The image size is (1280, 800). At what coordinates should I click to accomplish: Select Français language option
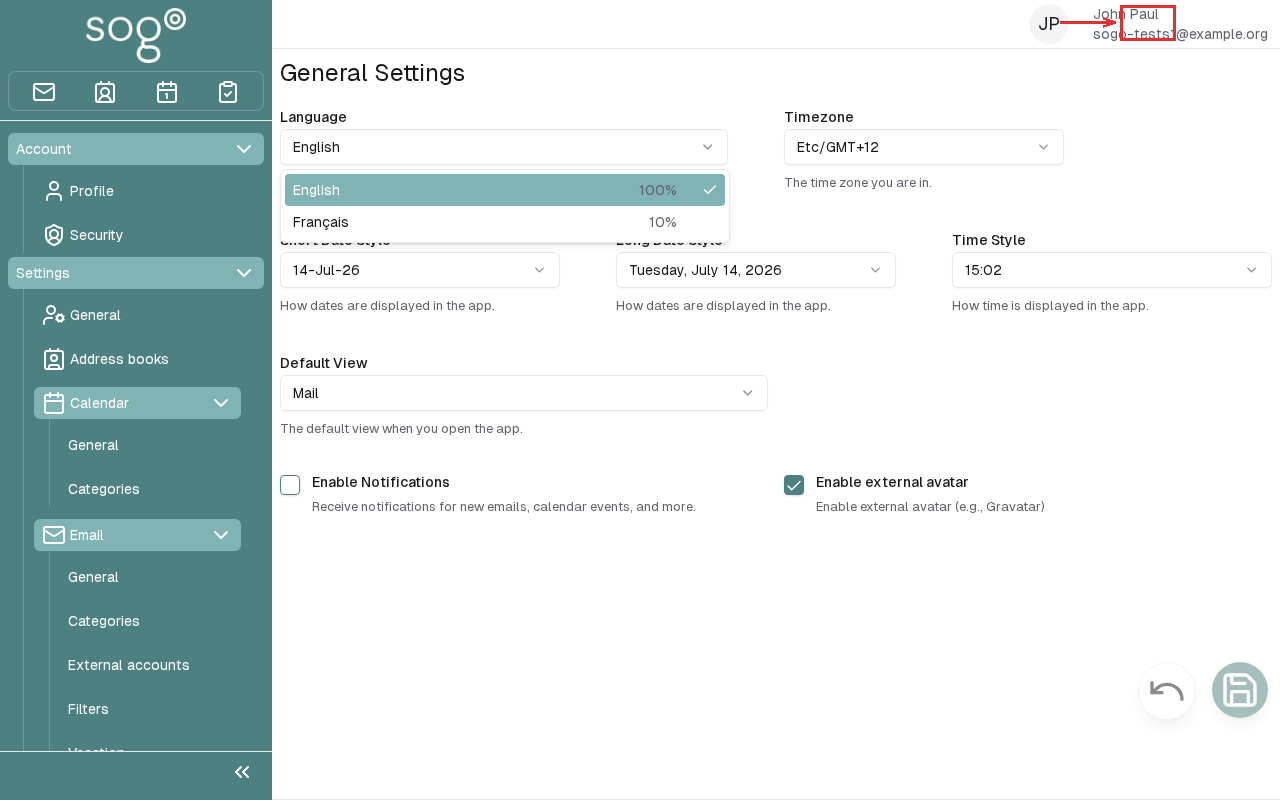point(505,222)
